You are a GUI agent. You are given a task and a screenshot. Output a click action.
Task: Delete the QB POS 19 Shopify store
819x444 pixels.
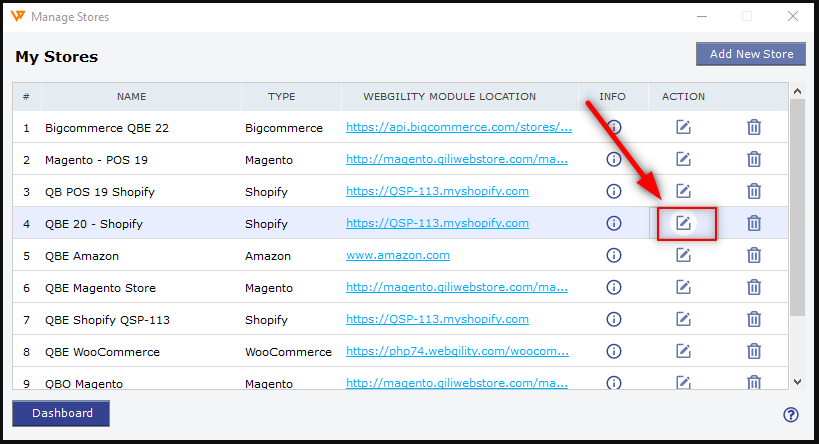coord(754,191)
